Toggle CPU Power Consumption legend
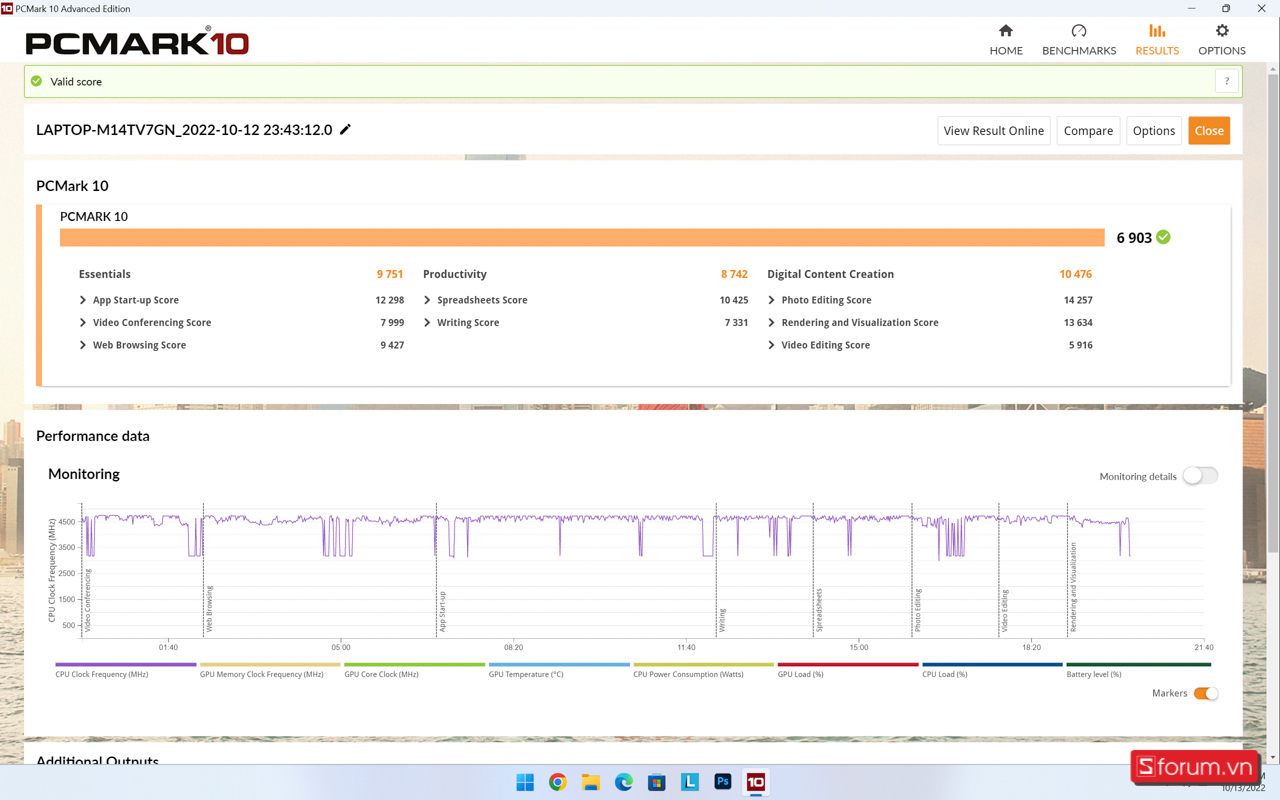The width and height of the screenshot is (1280, 800). [x=703, y=670]
